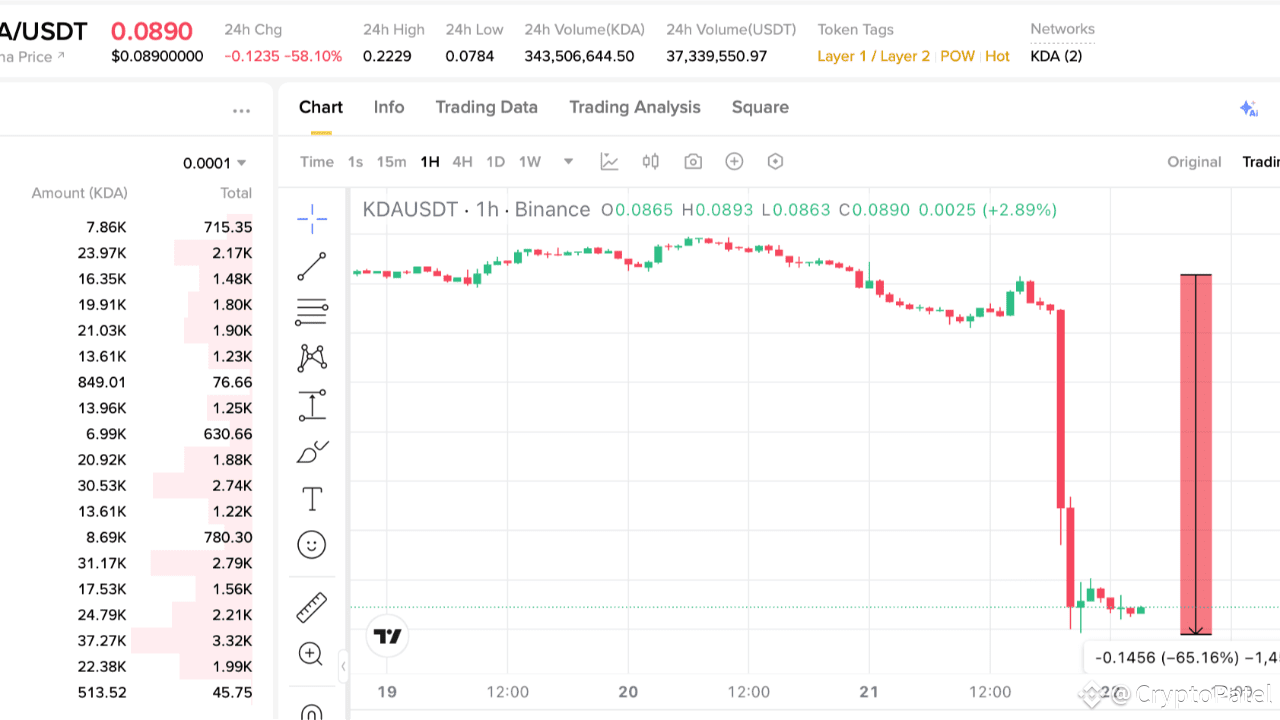Select the 1W time interval
Screen dimensions: 1280x720
pyautogui.click(x=529, y=162)
